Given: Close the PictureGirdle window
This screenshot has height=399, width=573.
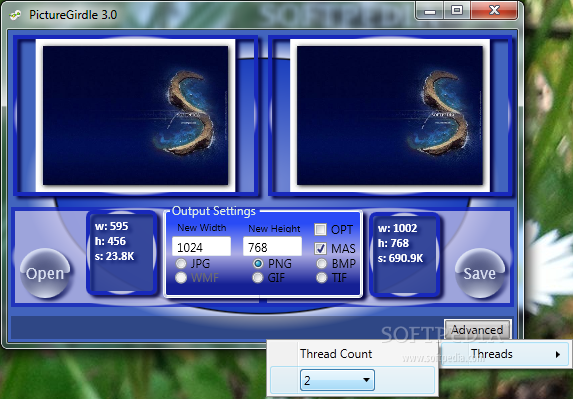Looking at the screenshot, I should [x=494, y=11].
